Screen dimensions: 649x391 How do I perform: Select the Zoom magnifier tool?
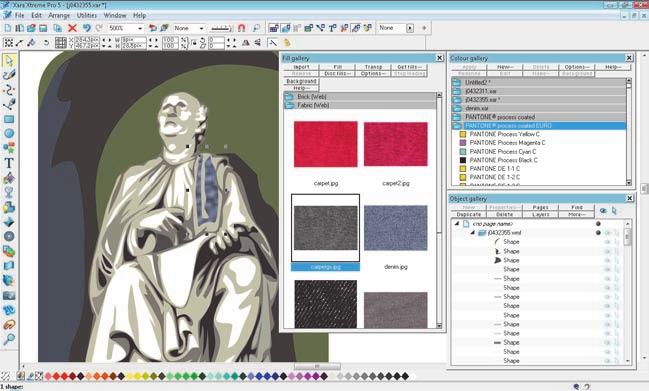(9, 339)
